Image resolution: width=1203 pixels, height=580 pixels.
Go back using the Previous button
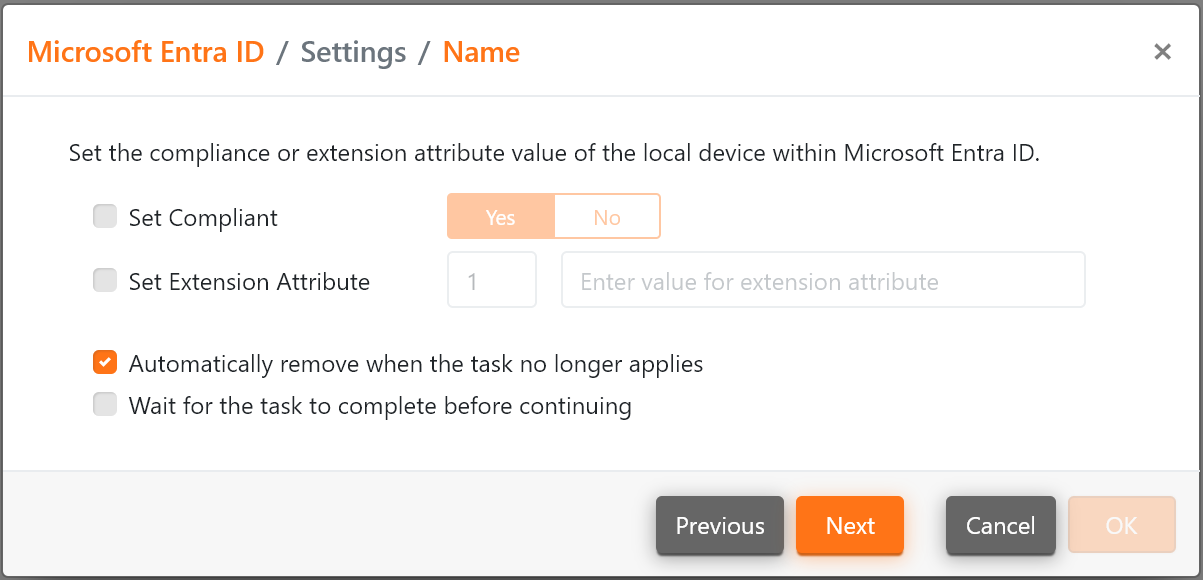coord(719,525)
